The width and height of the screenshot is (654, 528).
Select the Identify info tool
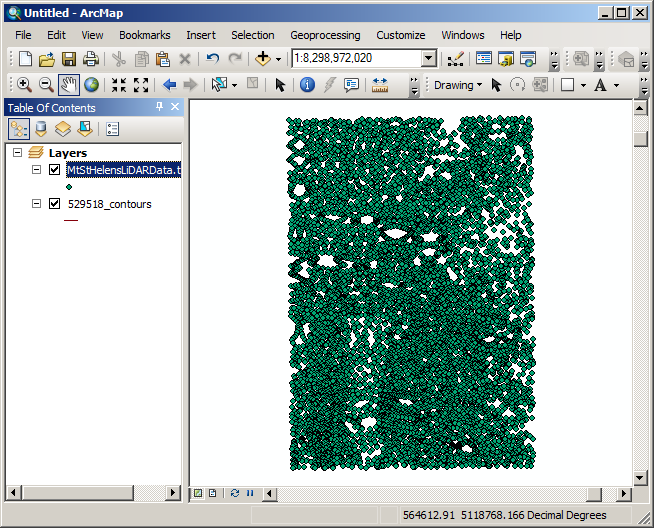(307, 85)
